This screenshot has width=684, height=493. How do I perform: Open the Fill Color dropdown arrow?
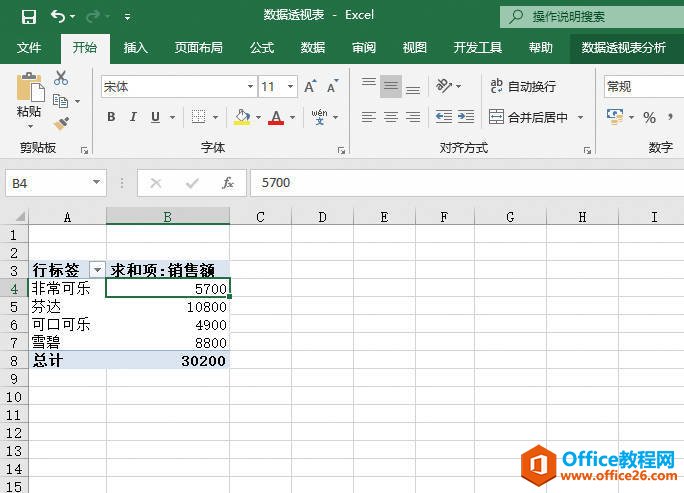(x=258, y=117)
